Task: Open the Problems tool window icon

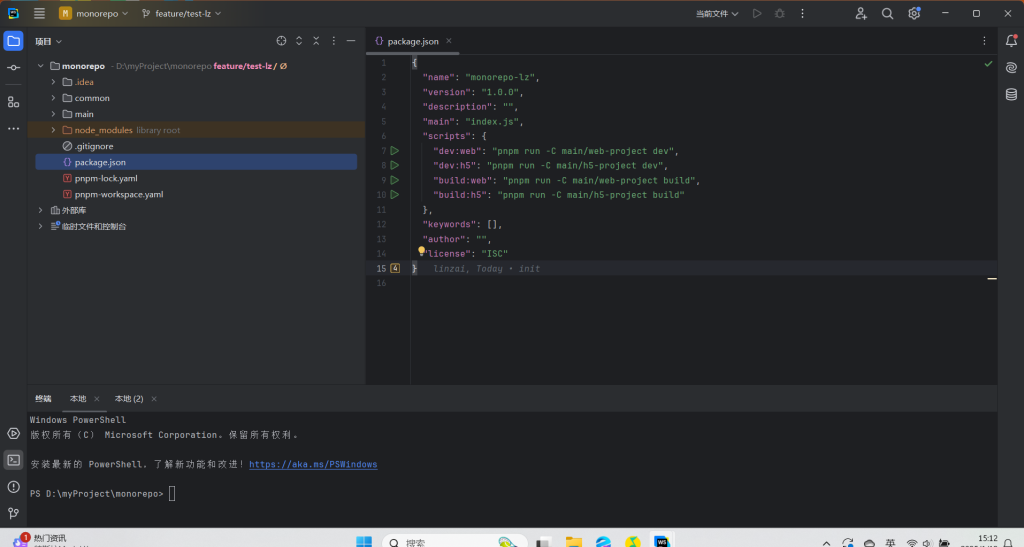Action: pos(13,487)
